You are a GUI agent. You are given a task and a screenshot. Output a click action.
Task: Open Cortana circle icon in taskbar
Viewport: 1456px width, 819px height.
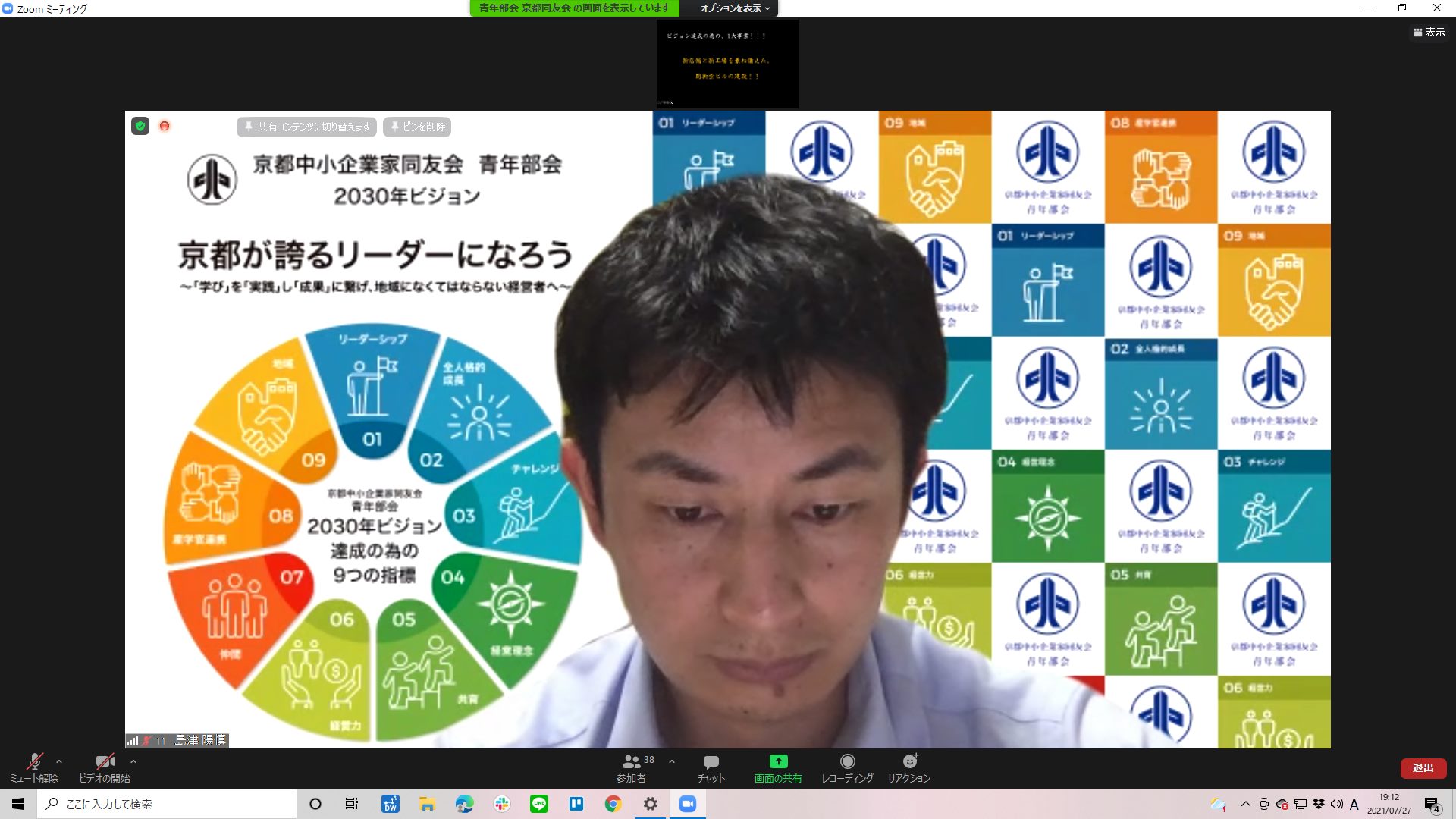pyautogui.click(x=315, y=804)
